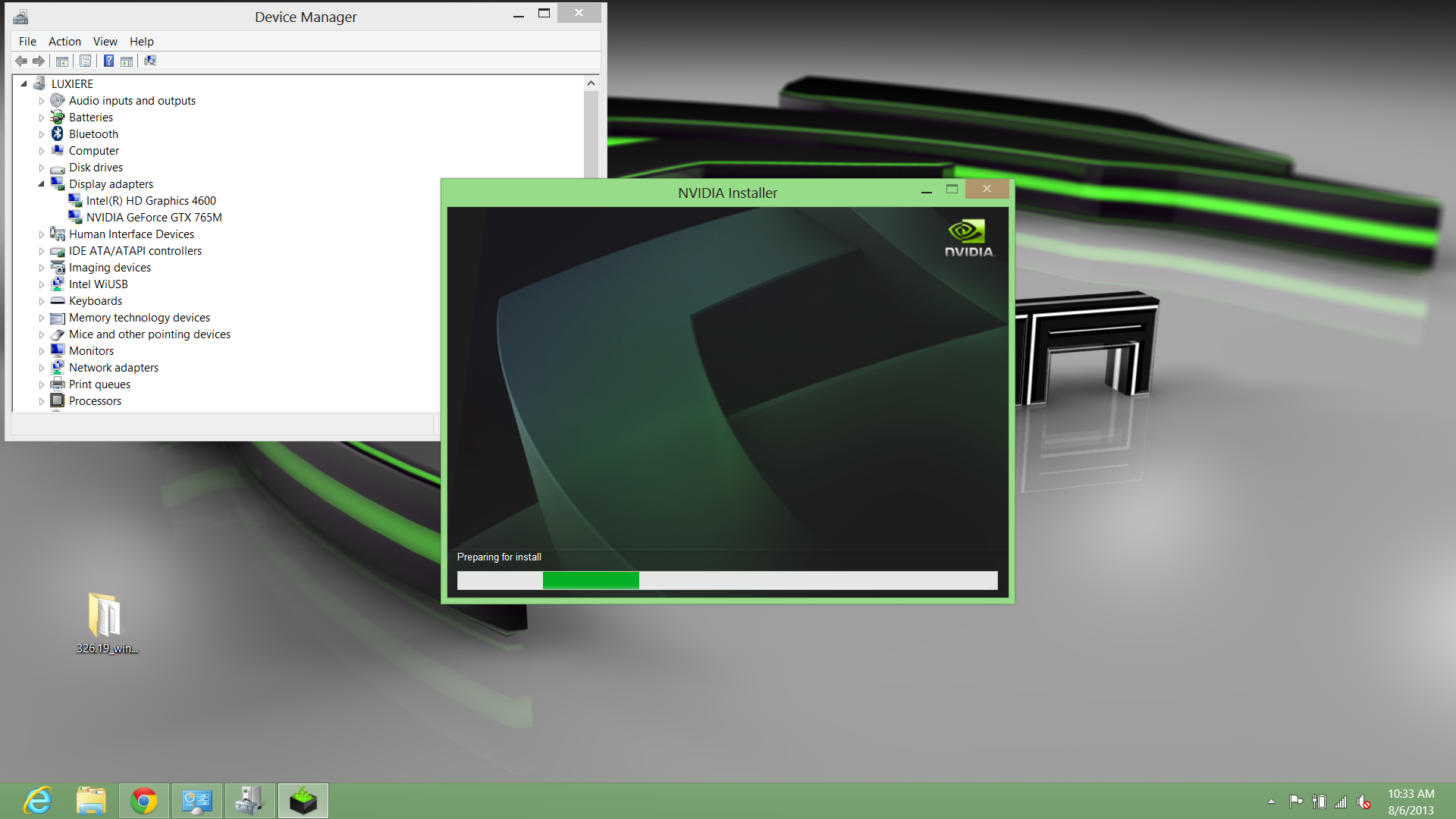Click the battery power tray icon
This screenshot has width=1456, height=819.
pyautogui.click(x=1319, y=802)
